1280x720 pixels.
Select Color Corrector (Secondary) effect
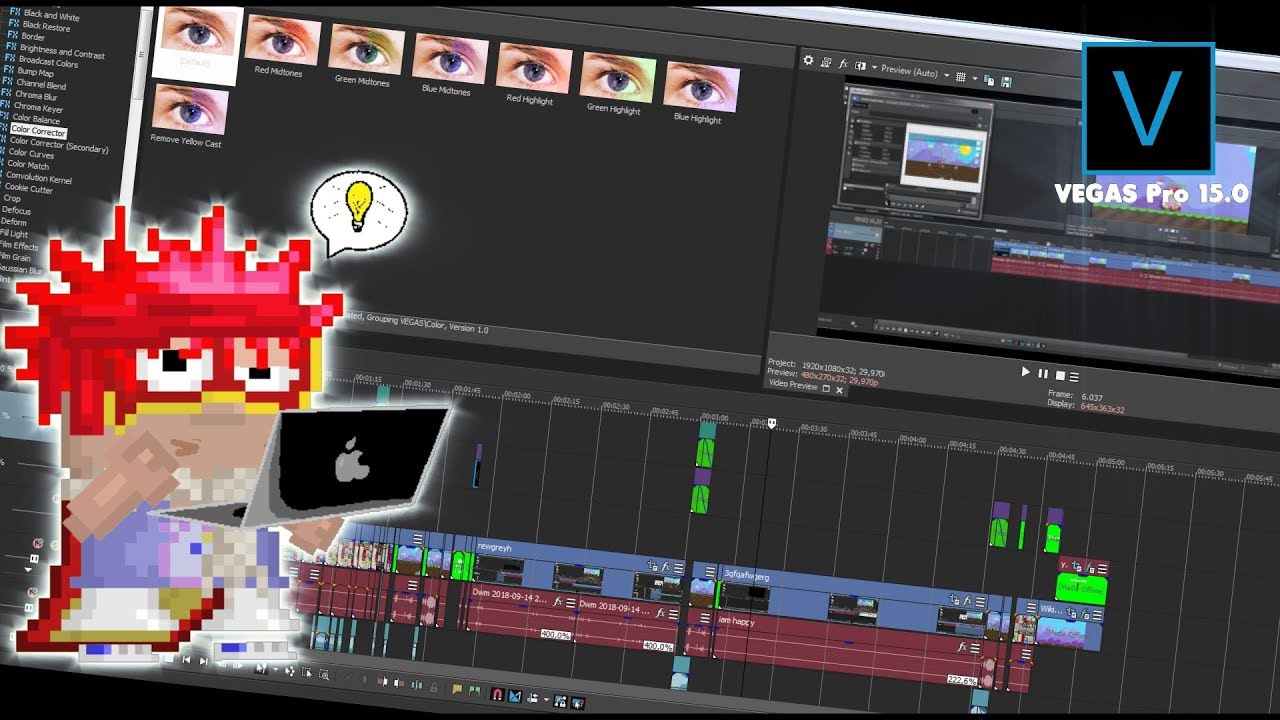click(x=57, y=144)
